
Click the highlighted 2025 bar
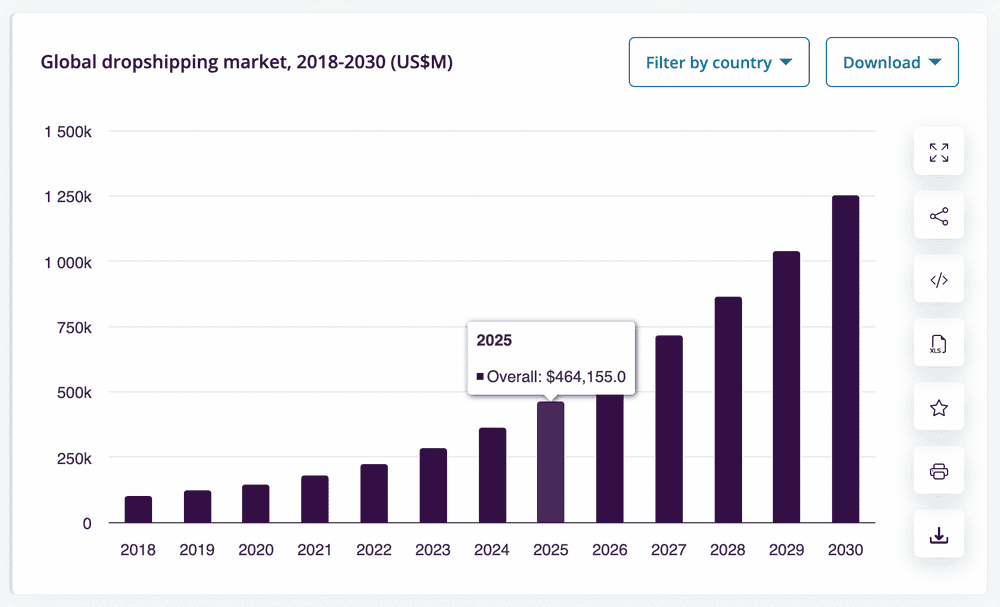click(550, 462)
